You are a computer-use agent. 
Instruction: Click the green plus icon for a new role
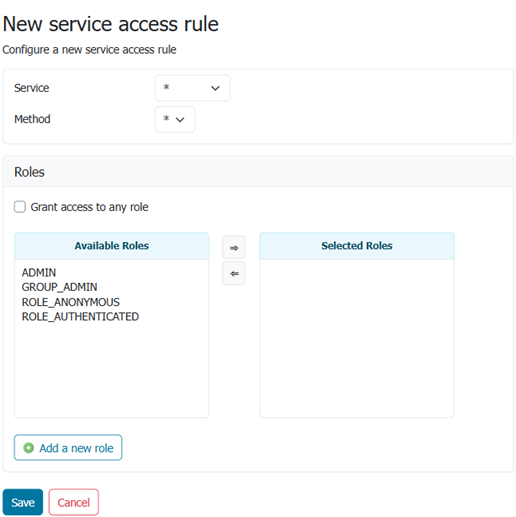29,448
